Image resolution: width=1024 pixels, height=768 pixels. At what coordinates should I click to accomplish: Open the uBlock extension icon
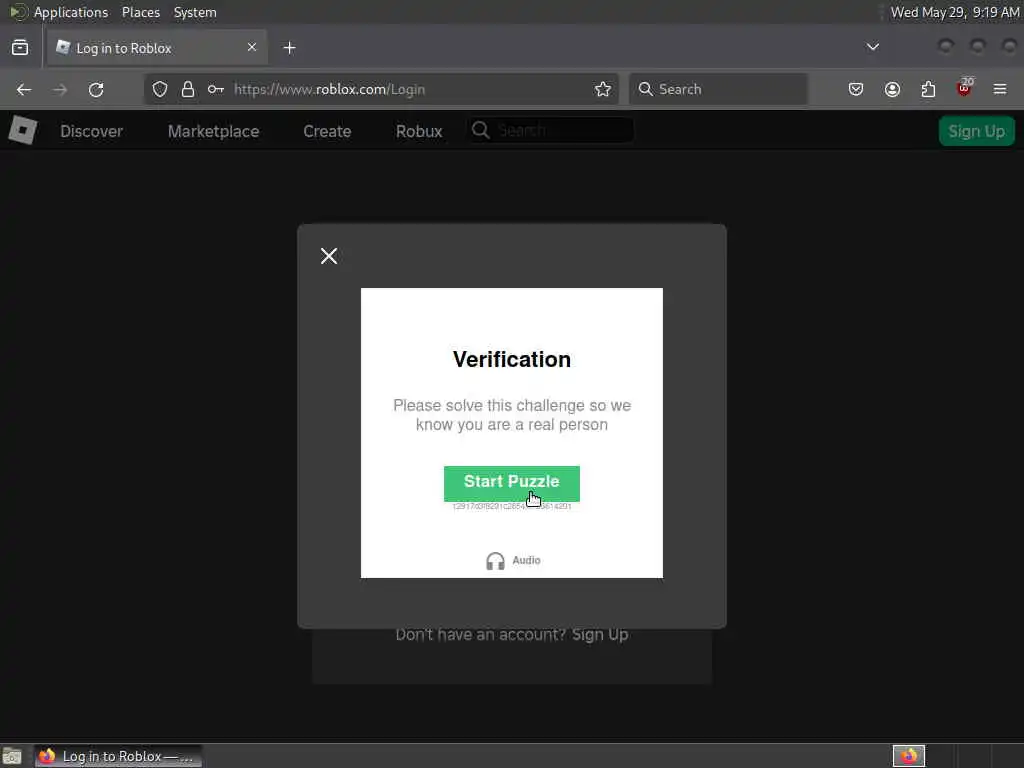(x=965, y=88)
